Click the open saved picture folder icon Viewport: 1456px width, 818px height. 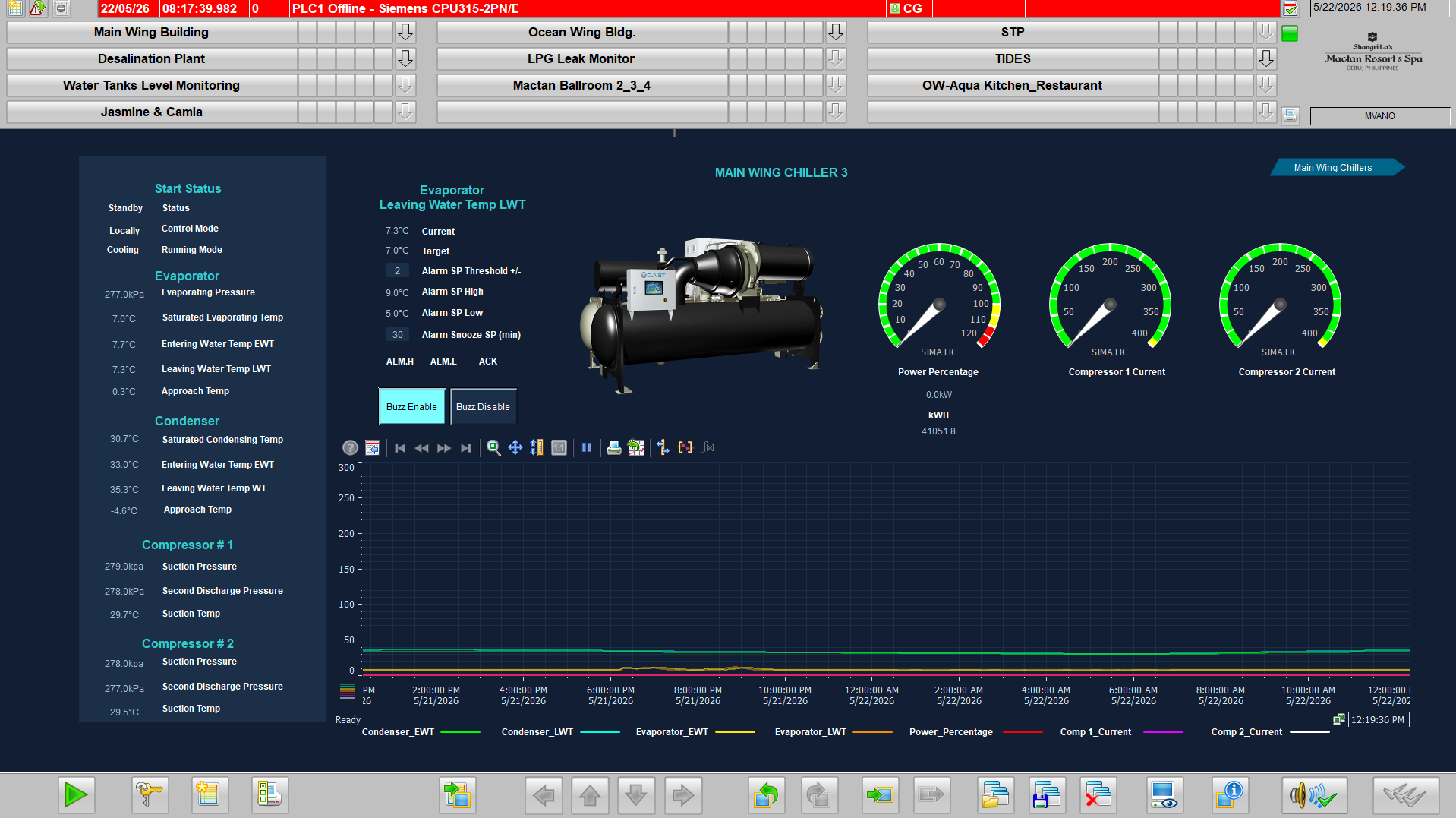pos(996,795)
